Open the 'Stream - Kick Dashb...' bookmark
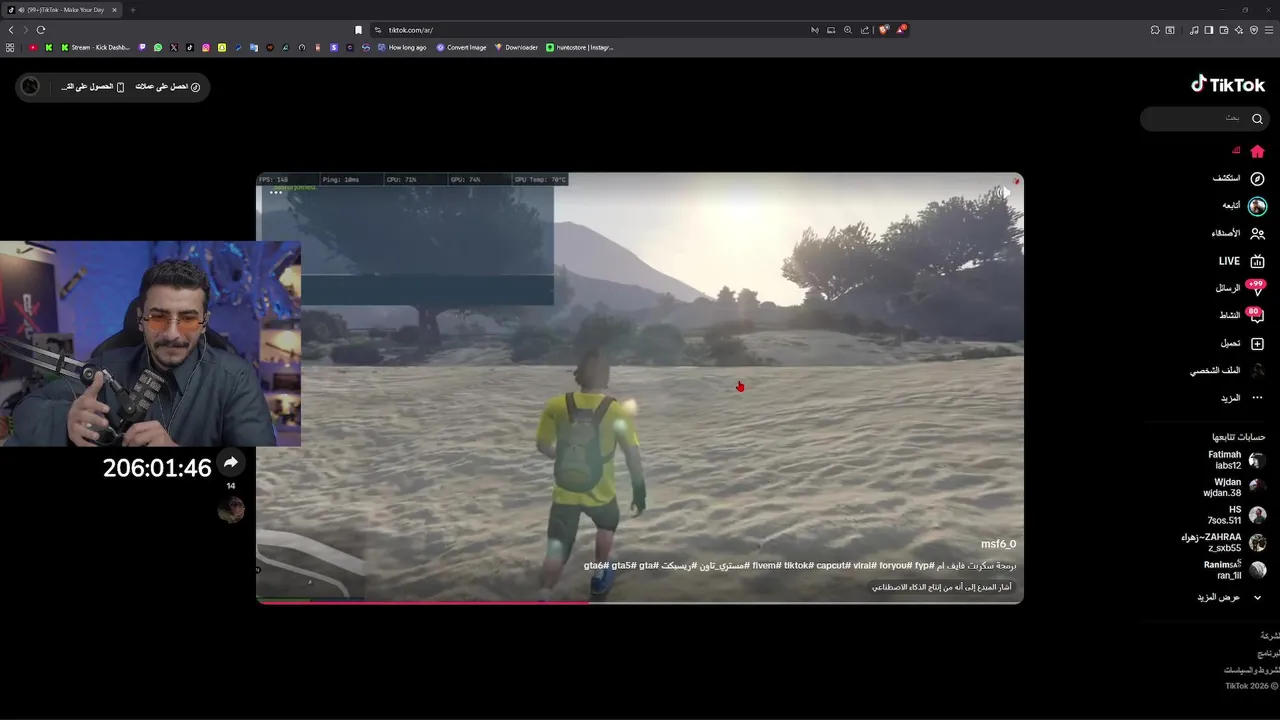1280x720 pixels. tap(95, 47)
